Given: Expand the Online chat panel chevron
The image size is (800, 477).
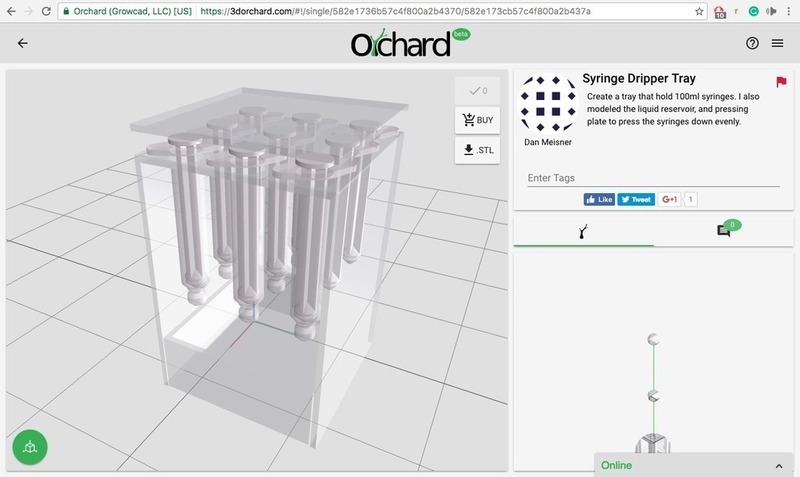Looking at the screenshot, I should pos(778,466).
